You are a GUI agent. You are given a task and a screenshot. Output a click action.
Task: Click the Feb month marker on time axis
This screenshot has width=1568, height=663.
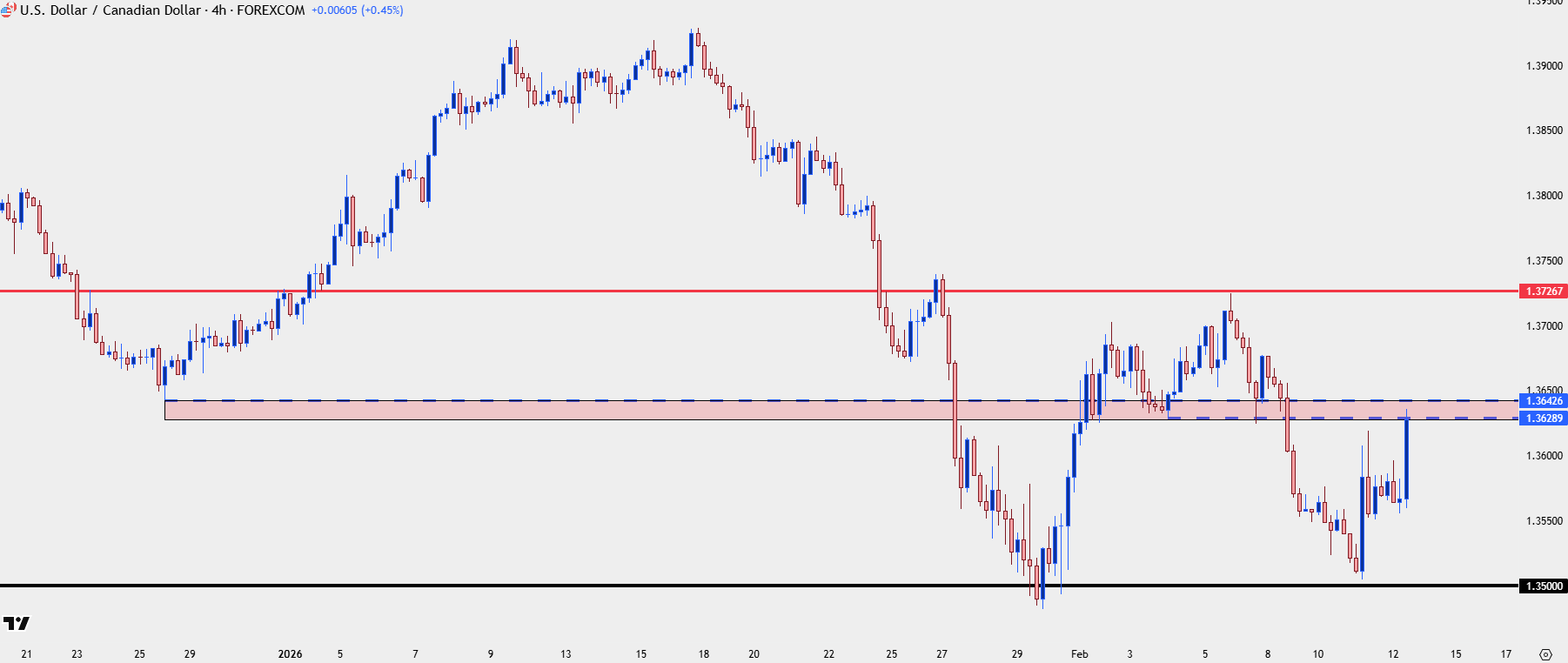point(1080,654)
